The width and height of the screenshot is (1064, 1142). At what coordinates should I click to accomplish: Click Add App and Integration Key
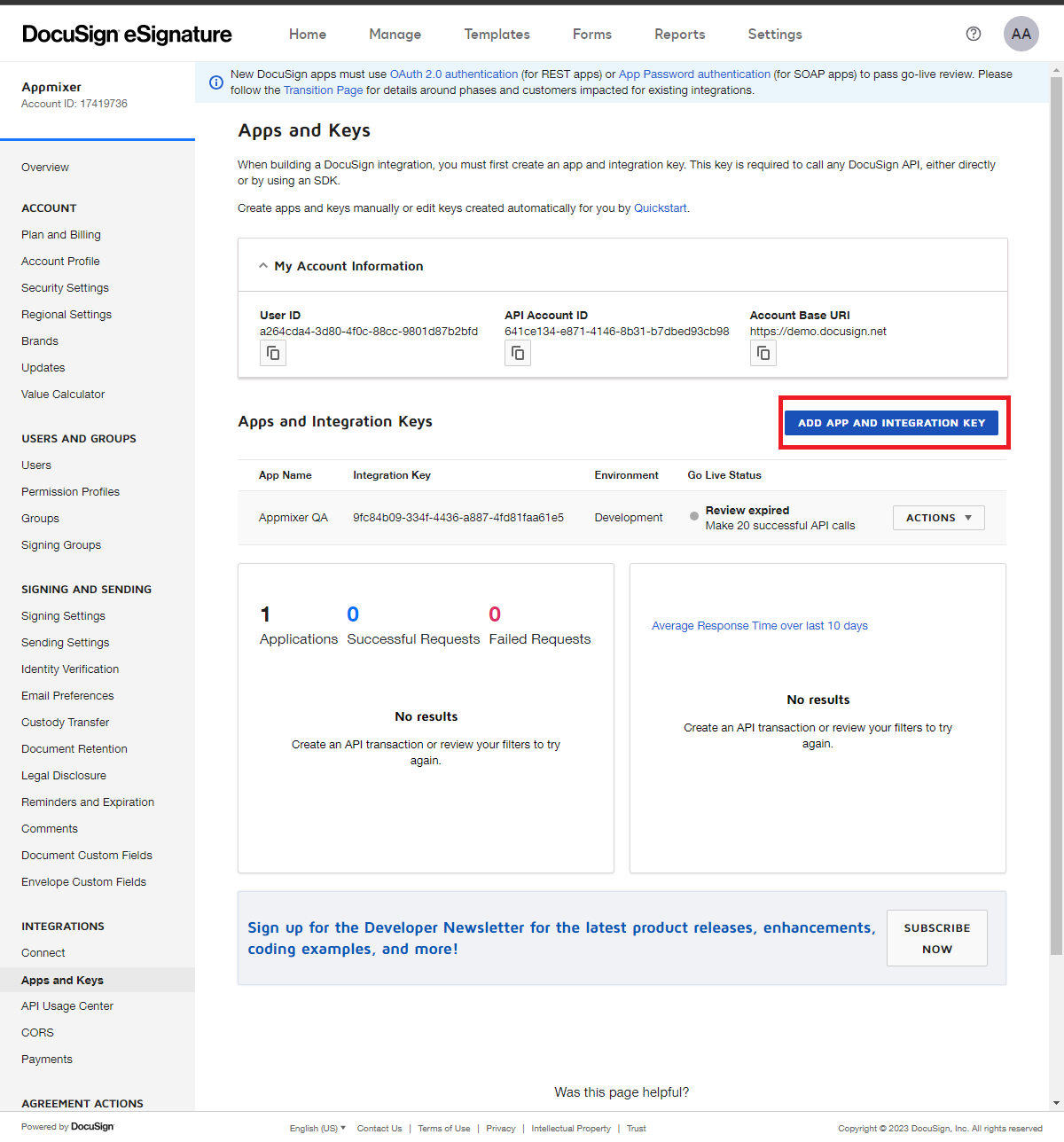[x=891, y=423]
